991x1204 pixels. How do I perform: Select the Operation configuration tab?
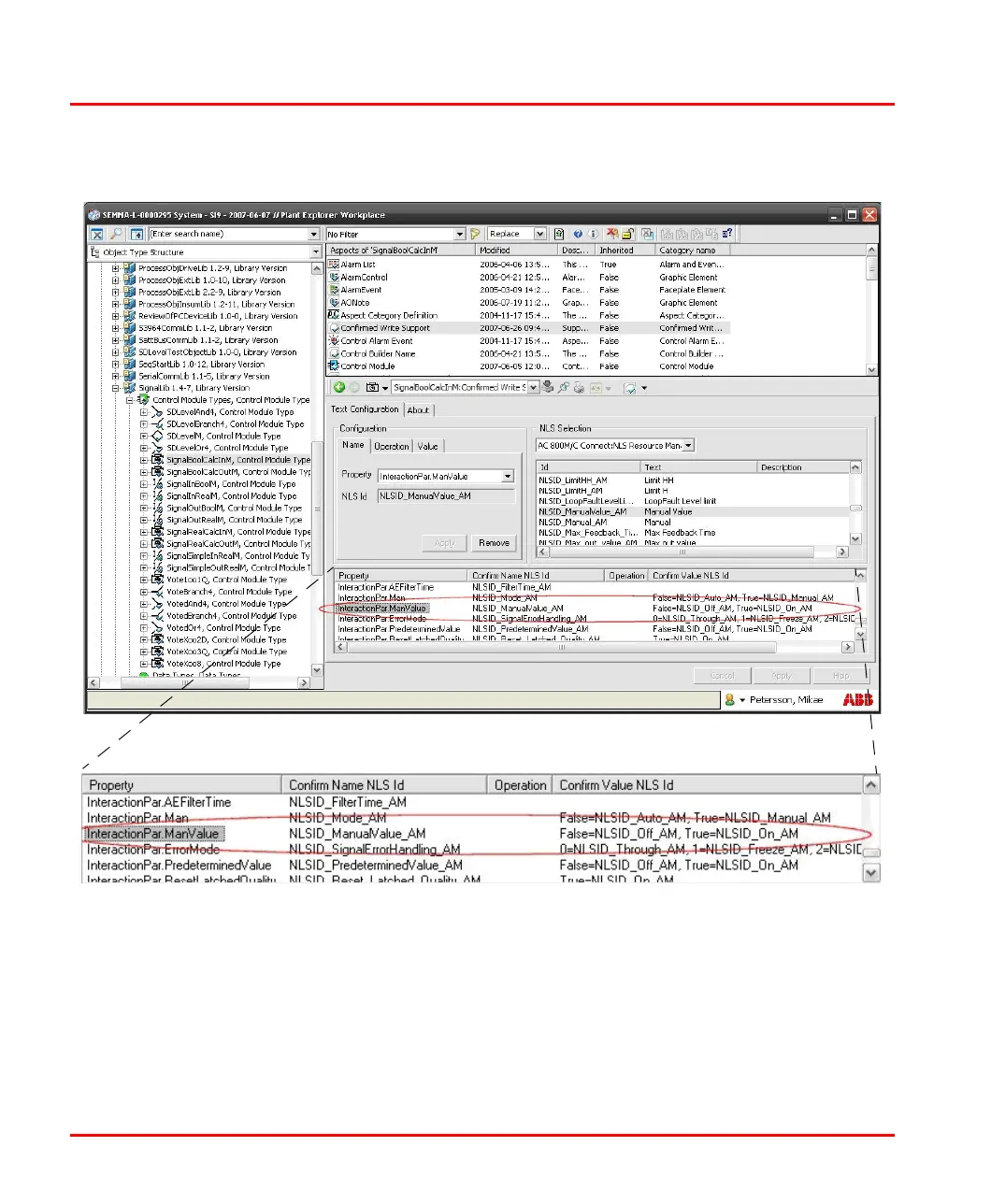(391, 447)
